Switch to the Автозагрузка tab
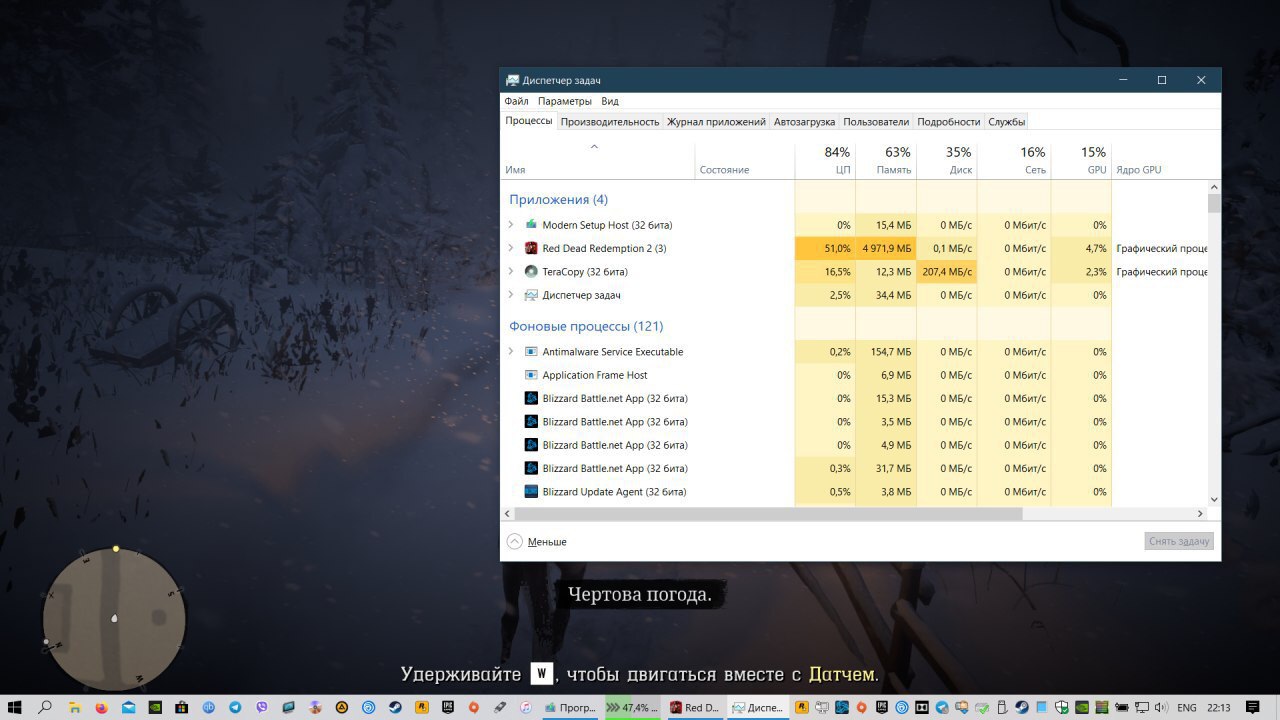The image size is (1280, 720). 804,121
